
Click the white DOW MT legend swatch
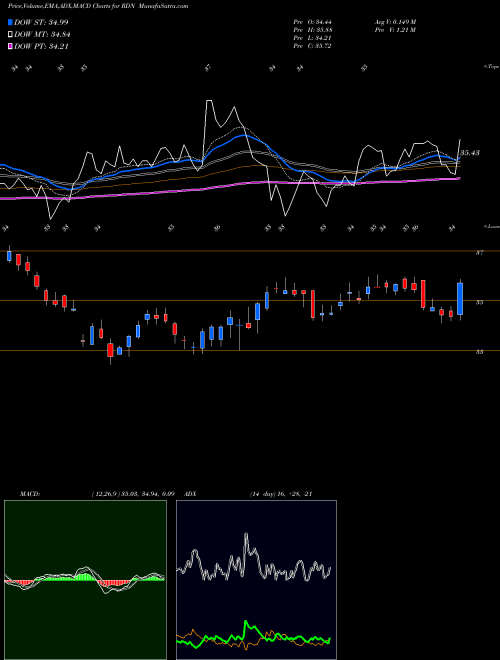(x=10, y=35)
